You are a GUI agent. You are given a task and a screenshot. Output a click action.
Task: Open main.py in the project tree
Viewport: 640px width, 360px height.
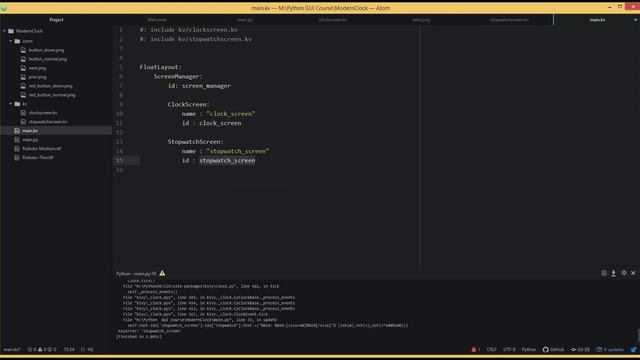(x=30, y=140)
